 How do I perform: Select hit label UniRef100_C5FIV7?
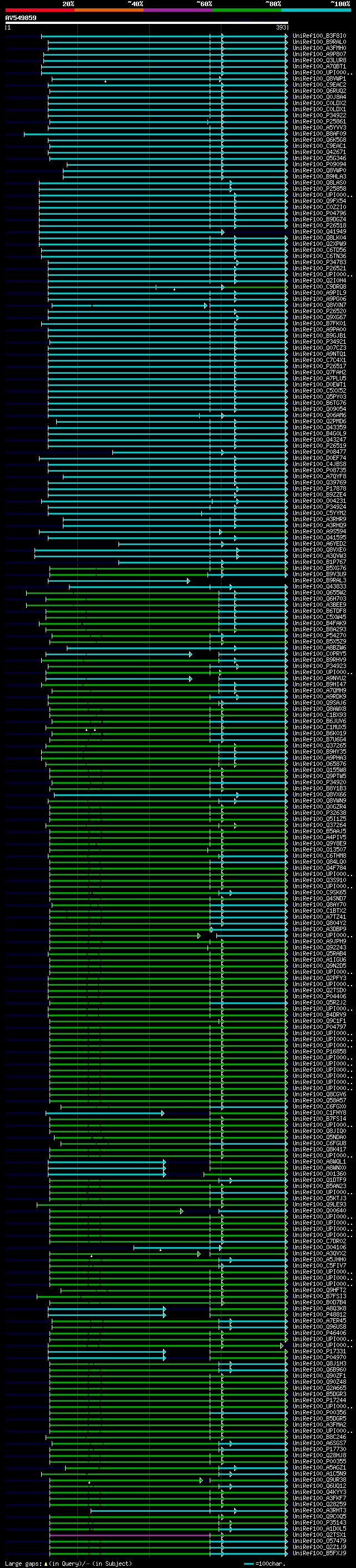click(x=319, y=1265)
